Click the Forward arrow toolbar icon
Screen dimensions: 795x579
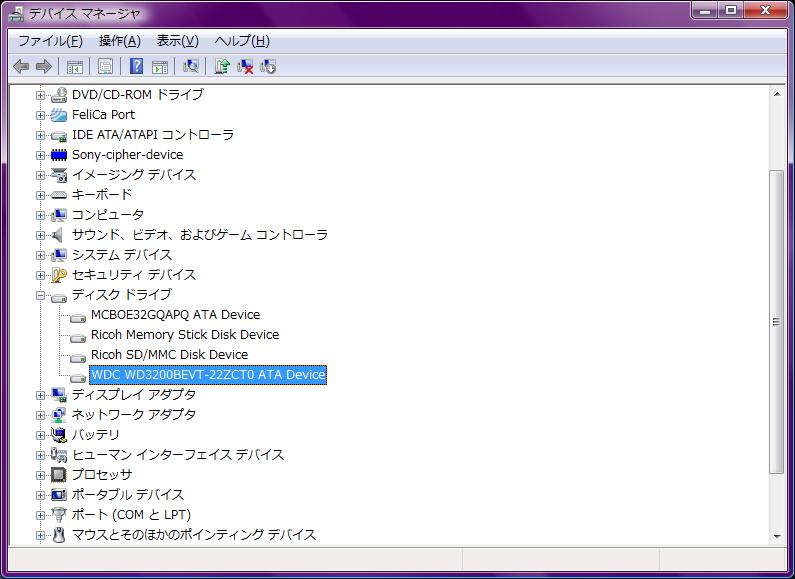coord(44,66)
